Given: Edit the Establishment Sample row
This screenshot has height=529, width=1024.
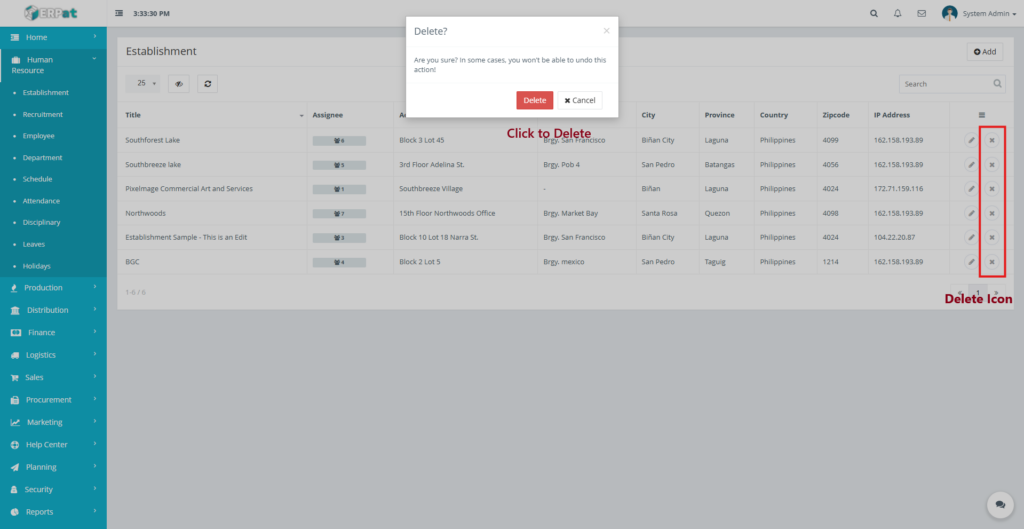Looking at the screenshot, I should point(972,237).
